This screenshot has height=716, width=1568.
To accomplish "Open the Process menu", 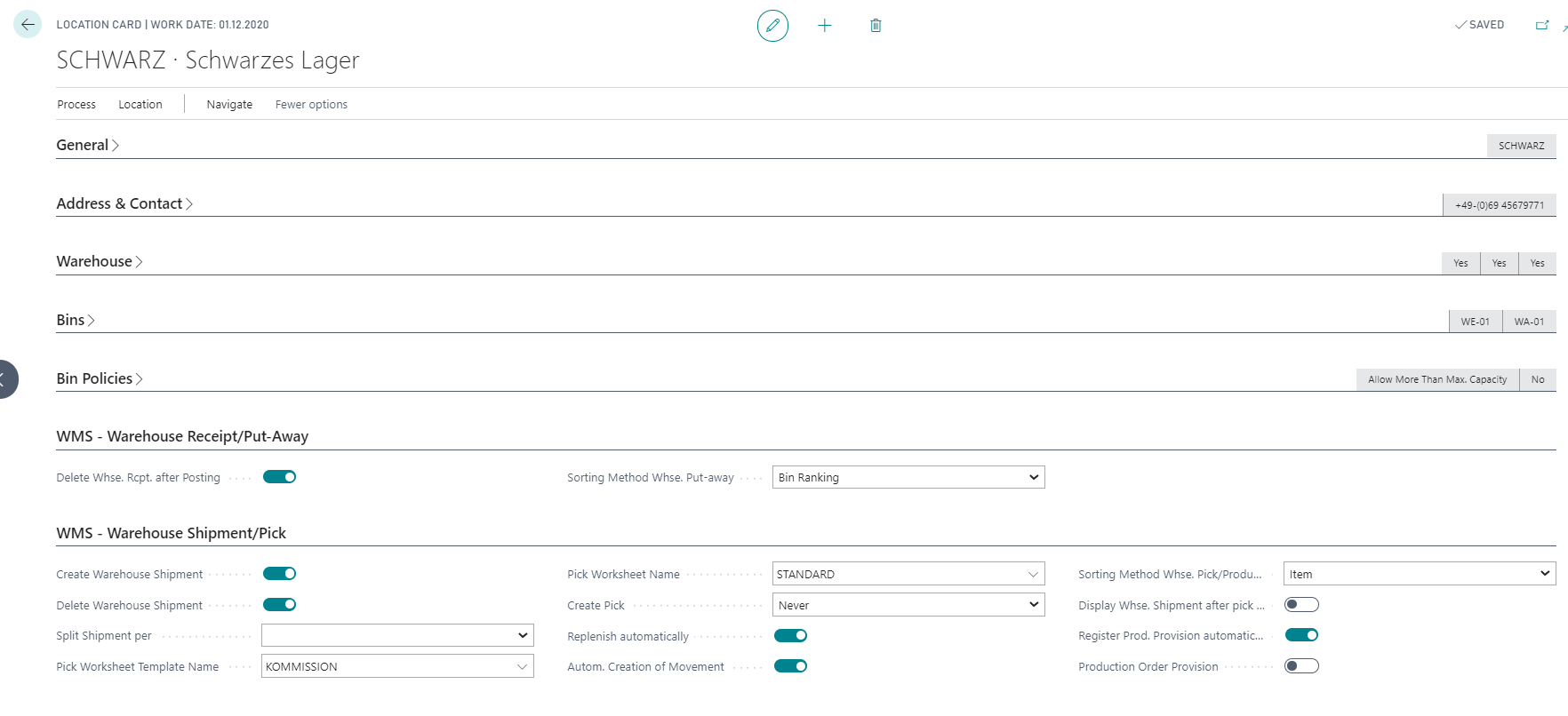I will point(76,104).
